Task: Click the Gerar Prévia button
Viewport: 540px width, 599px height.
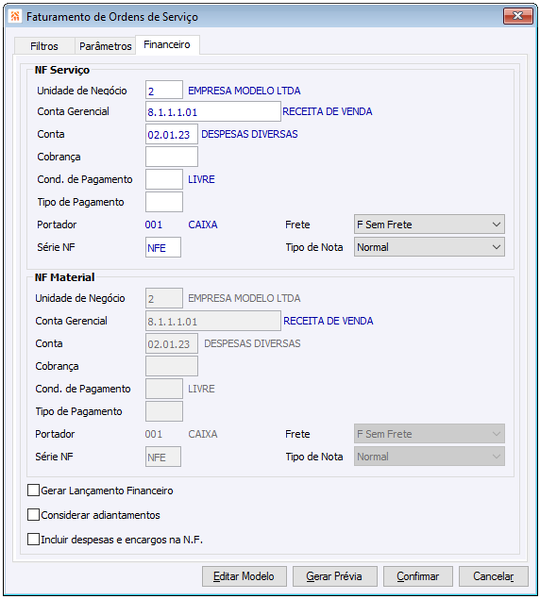Action: (335, 576)
